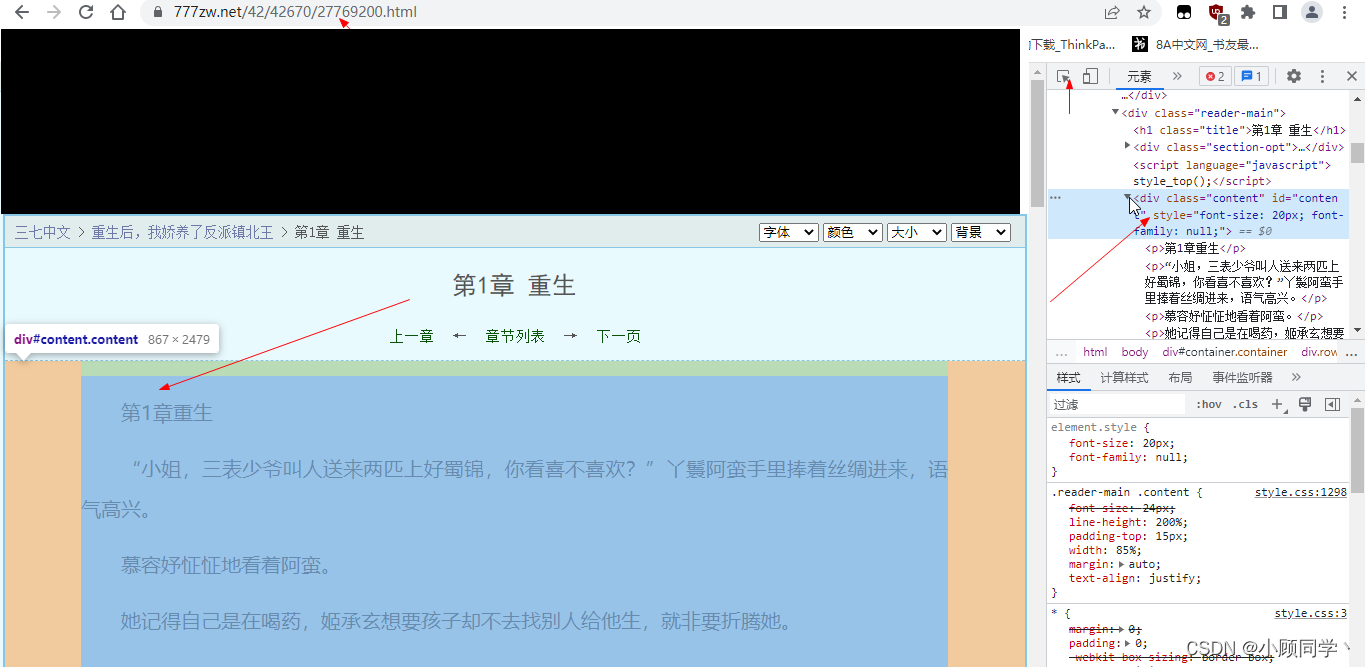Viewport: 1365px width, 667px height.
Task: Go to 三七中文 home link
Action: pyautogui.click(x=42, y=232)
